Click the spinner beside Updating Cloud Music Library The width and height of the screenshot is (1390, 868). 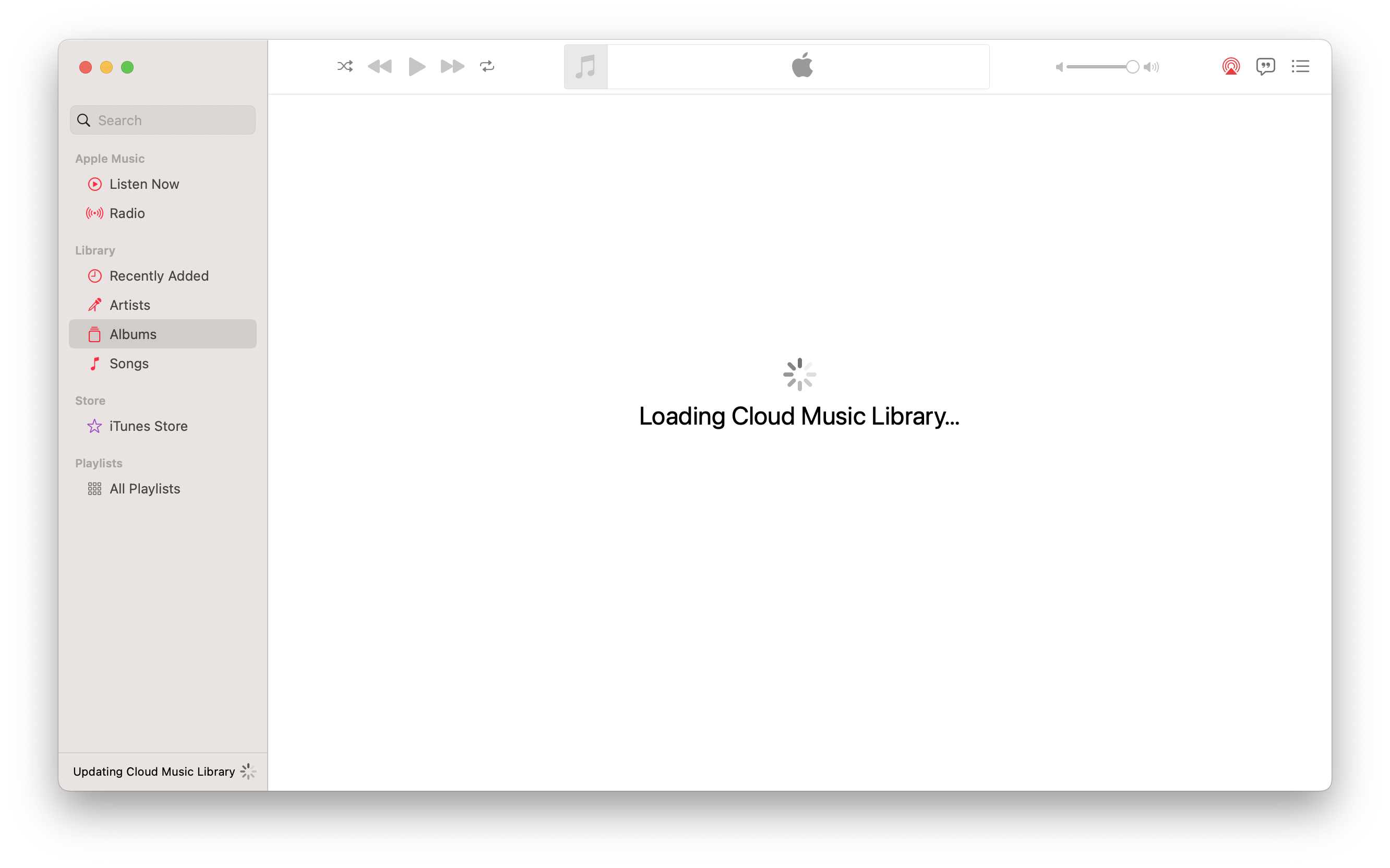point(248,771)
